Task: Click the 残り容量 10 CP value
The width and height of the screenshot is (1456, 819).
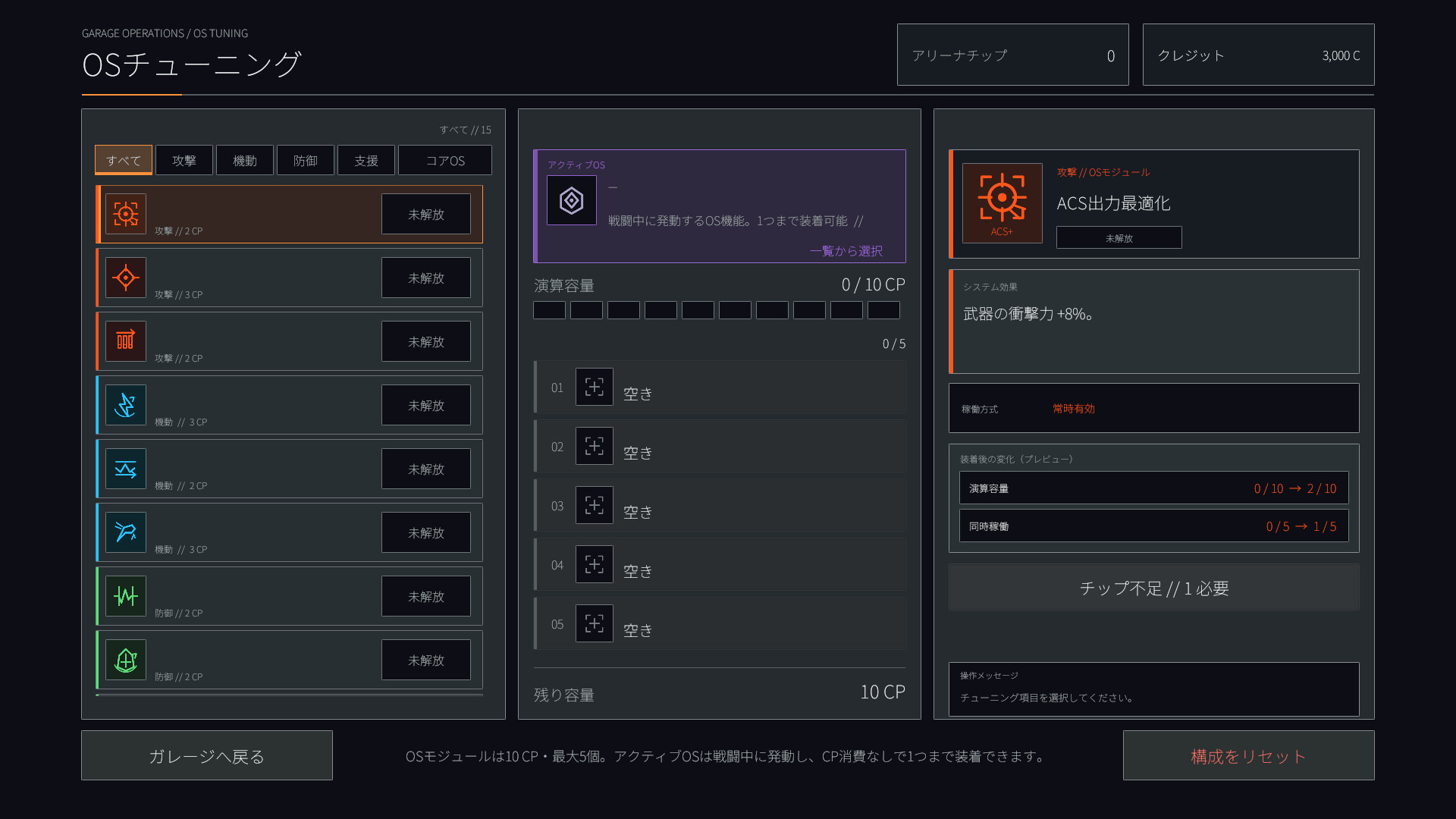Action: point(883,692)
